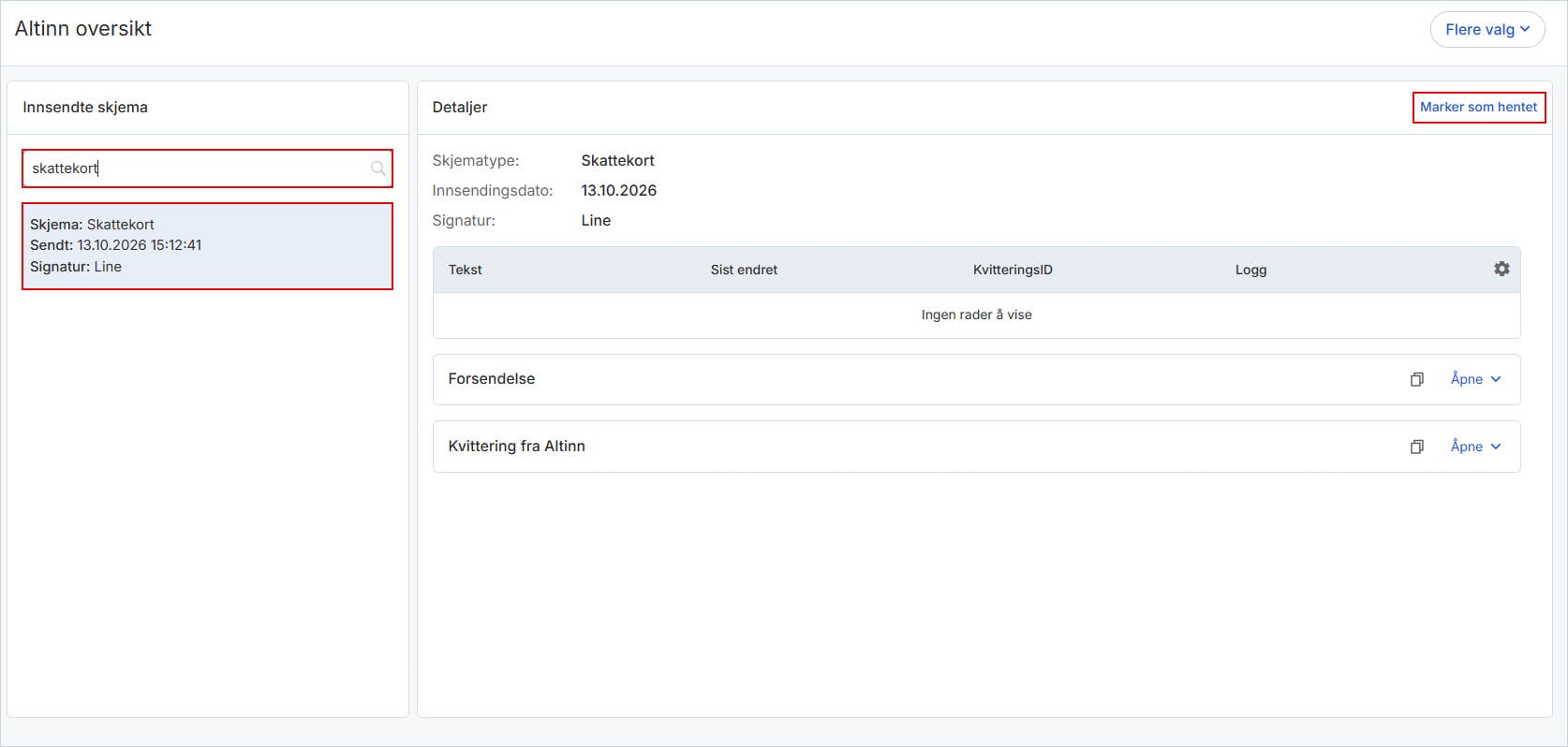Click Marker som hentet link
The image size is (1568, 747).
pos(1478,107)
